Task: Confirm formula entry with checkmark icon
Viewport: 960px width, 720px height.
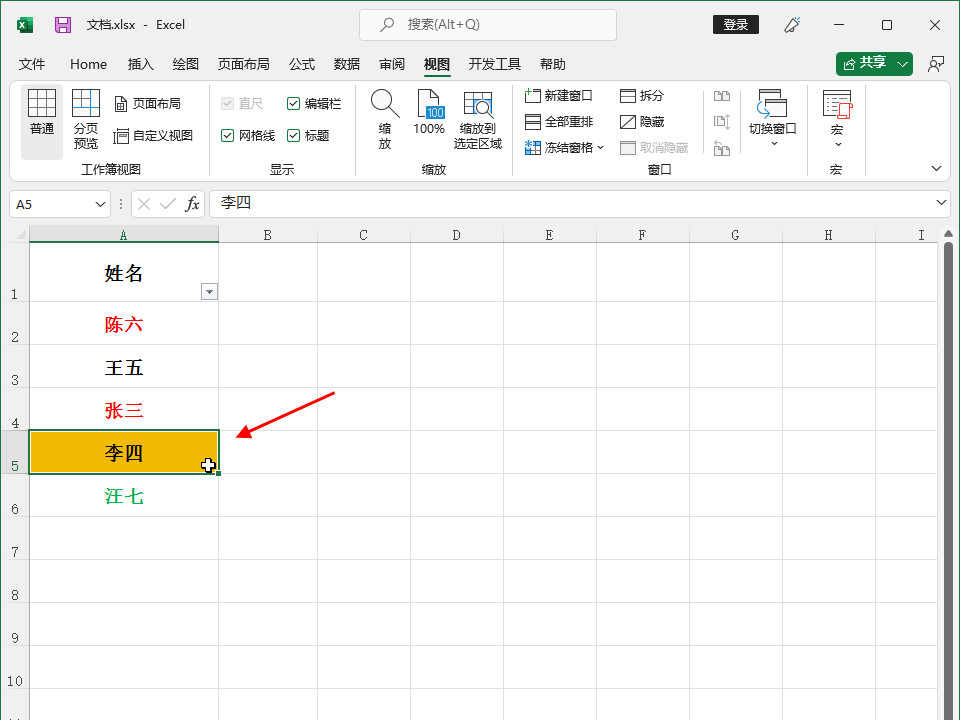Action: pyautogui.click(x=168, y=204)
